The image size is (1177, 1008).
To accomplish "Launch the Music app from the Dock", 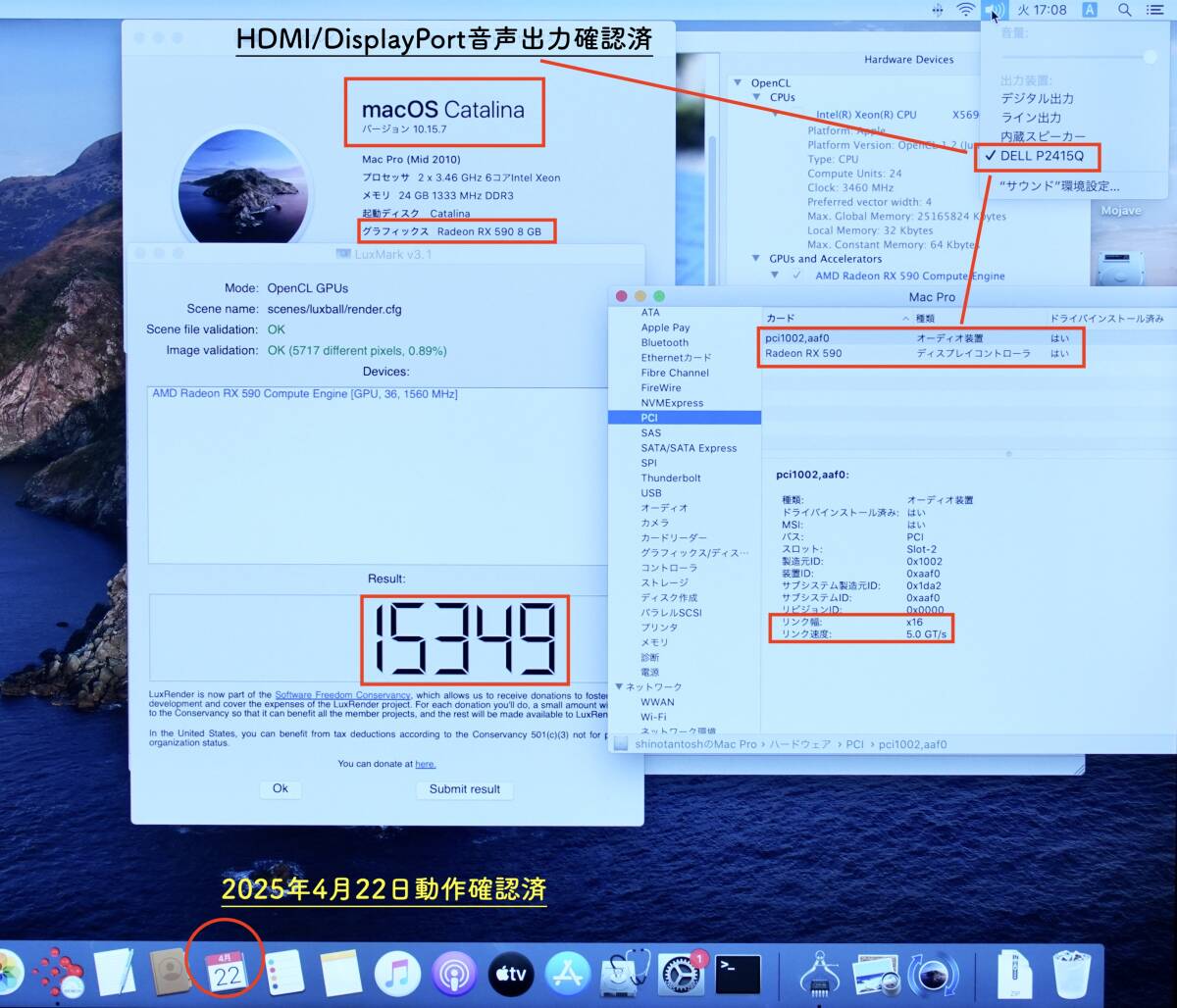I will coord(397,974).
